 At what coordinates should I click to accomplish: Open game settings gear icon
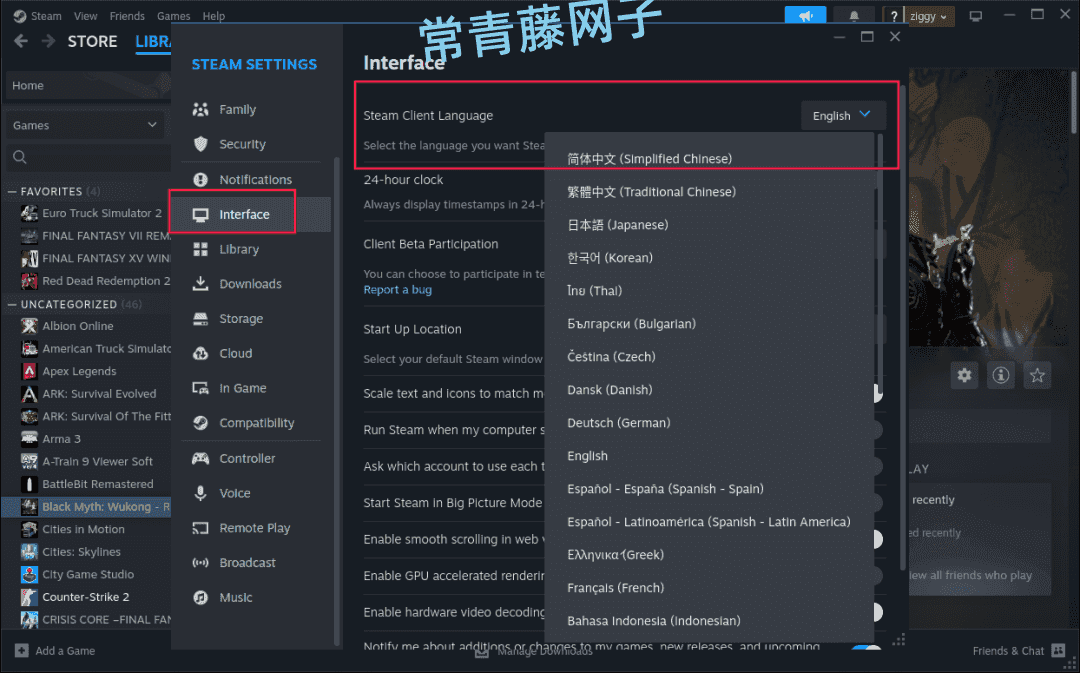[964, 375]
